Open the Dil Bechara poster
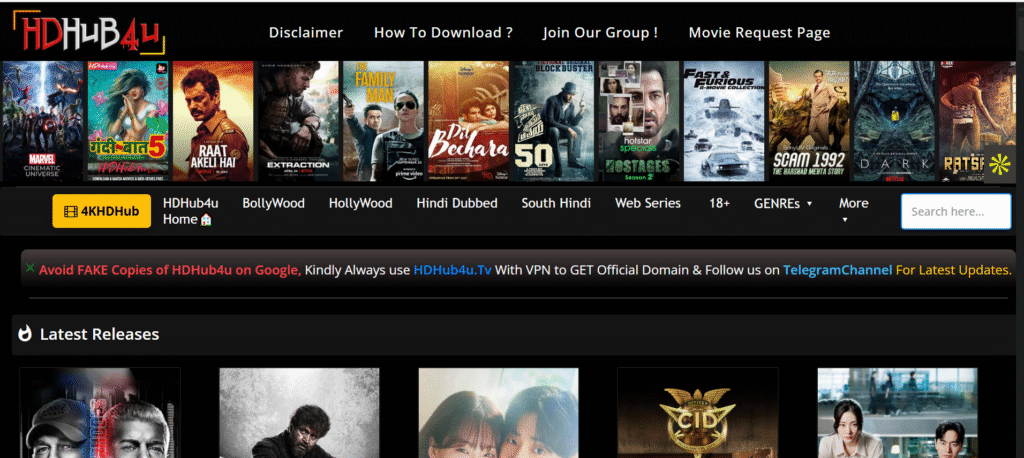This screenshot has width=1024, height=458. pyautogui.click(x=468, y=121)
